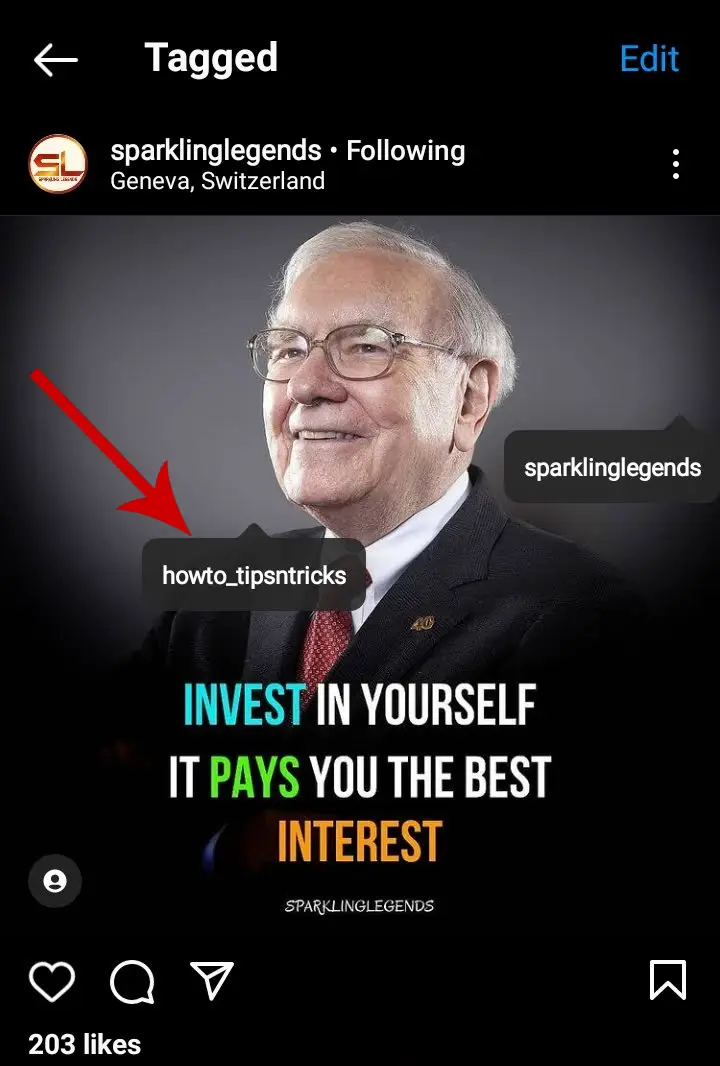
Task: Like the post with the heart icon
Action: point(52,981)
